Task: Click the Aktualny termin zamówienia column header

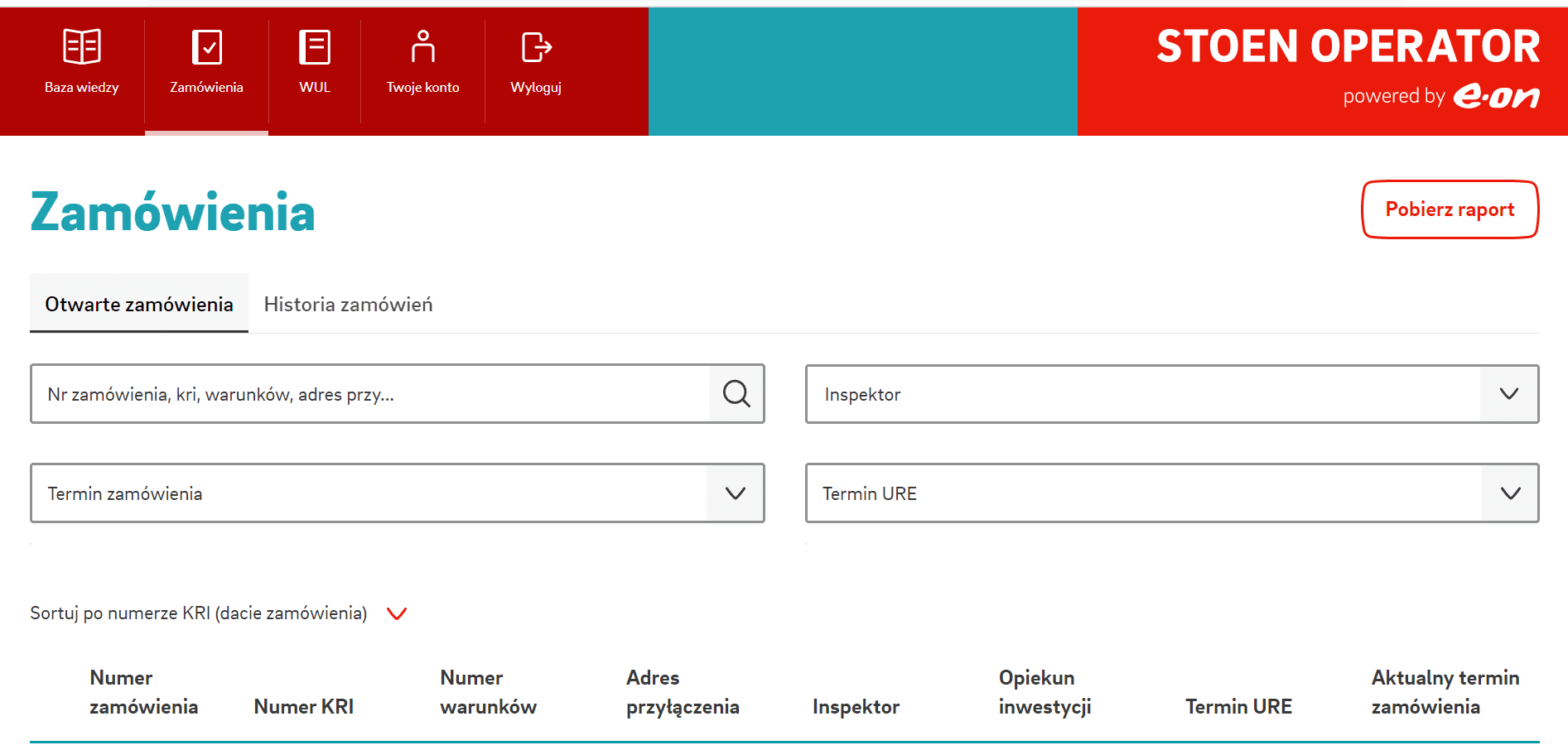Action: coord(1445,692)
